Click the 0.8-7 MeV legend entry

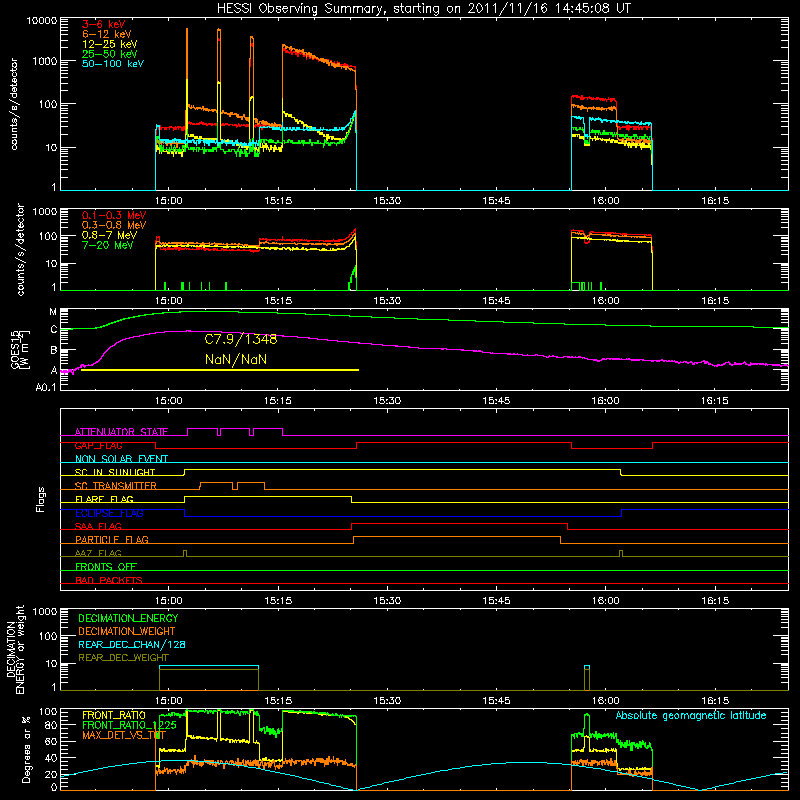(109, 235)
